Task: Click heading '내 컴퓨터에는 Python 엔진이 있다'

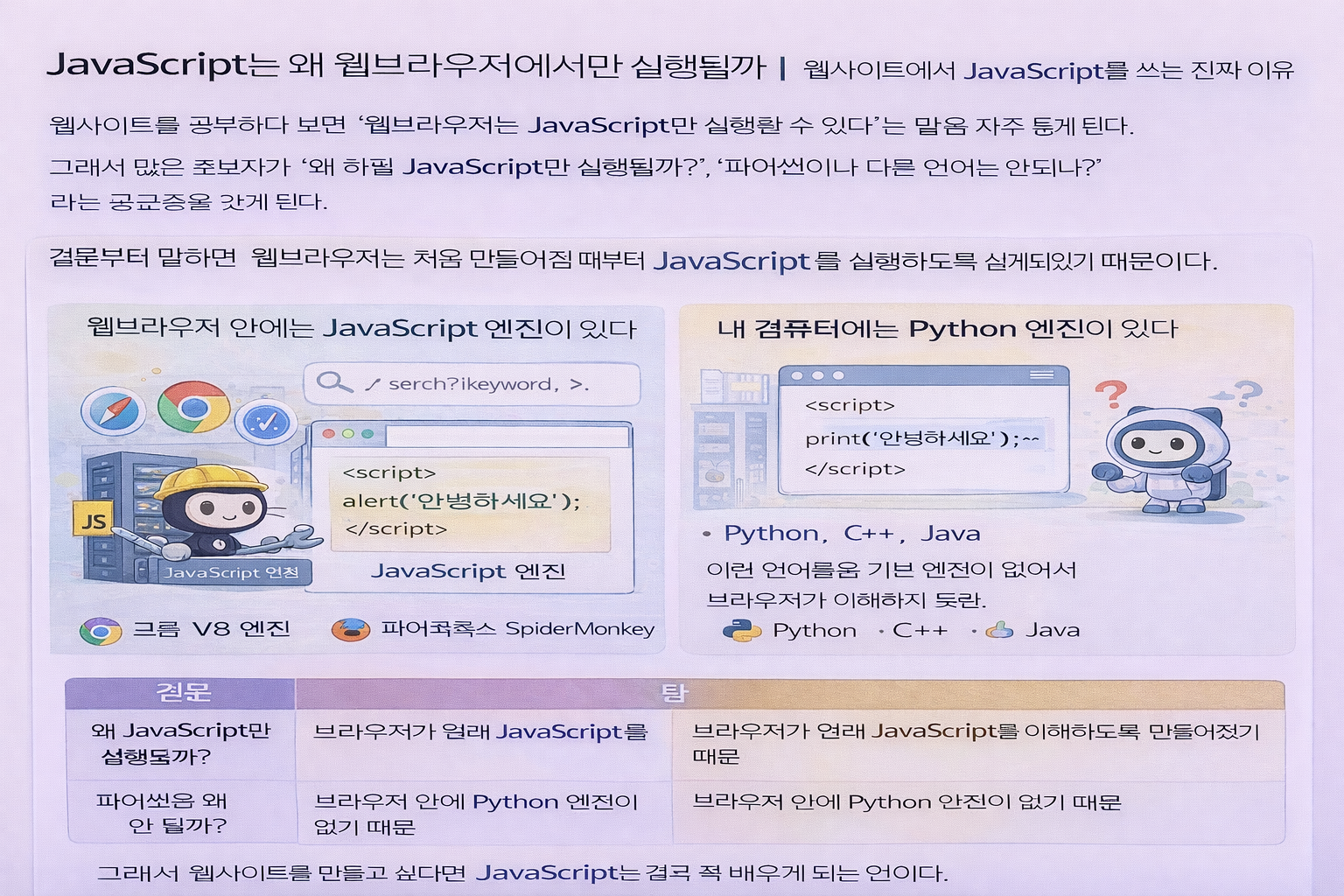Action: tap(948, 329)
